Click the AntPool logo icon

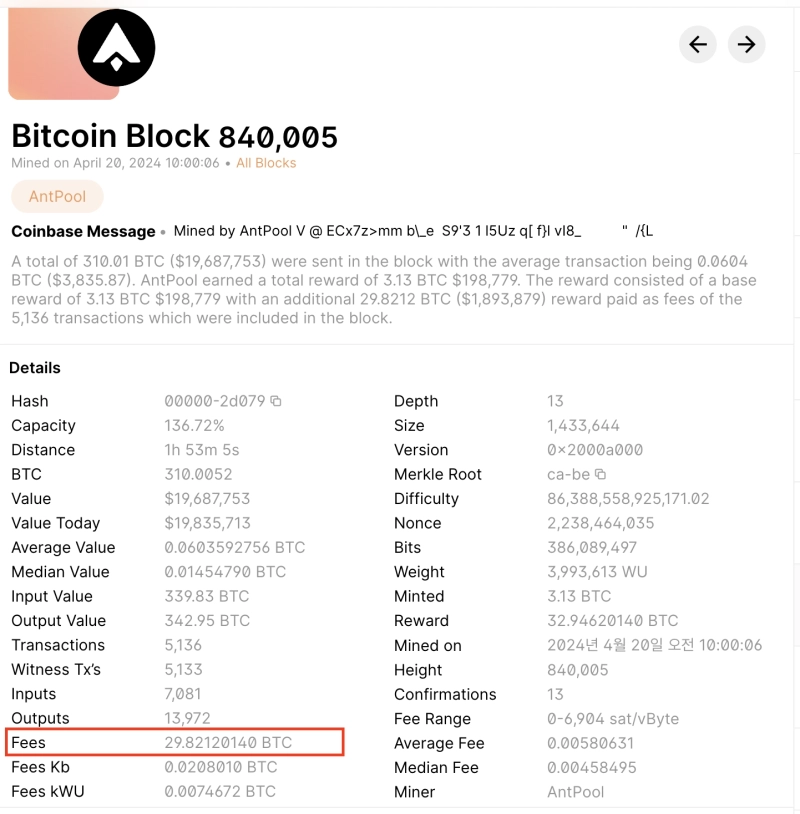coord(117,48)
